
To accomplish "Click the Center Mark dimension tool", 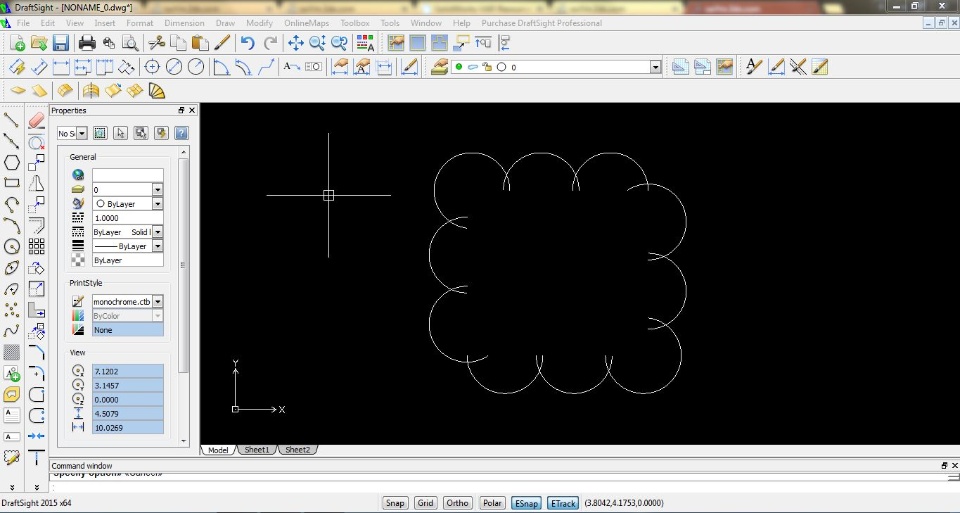I will click(x=152, y=67).
